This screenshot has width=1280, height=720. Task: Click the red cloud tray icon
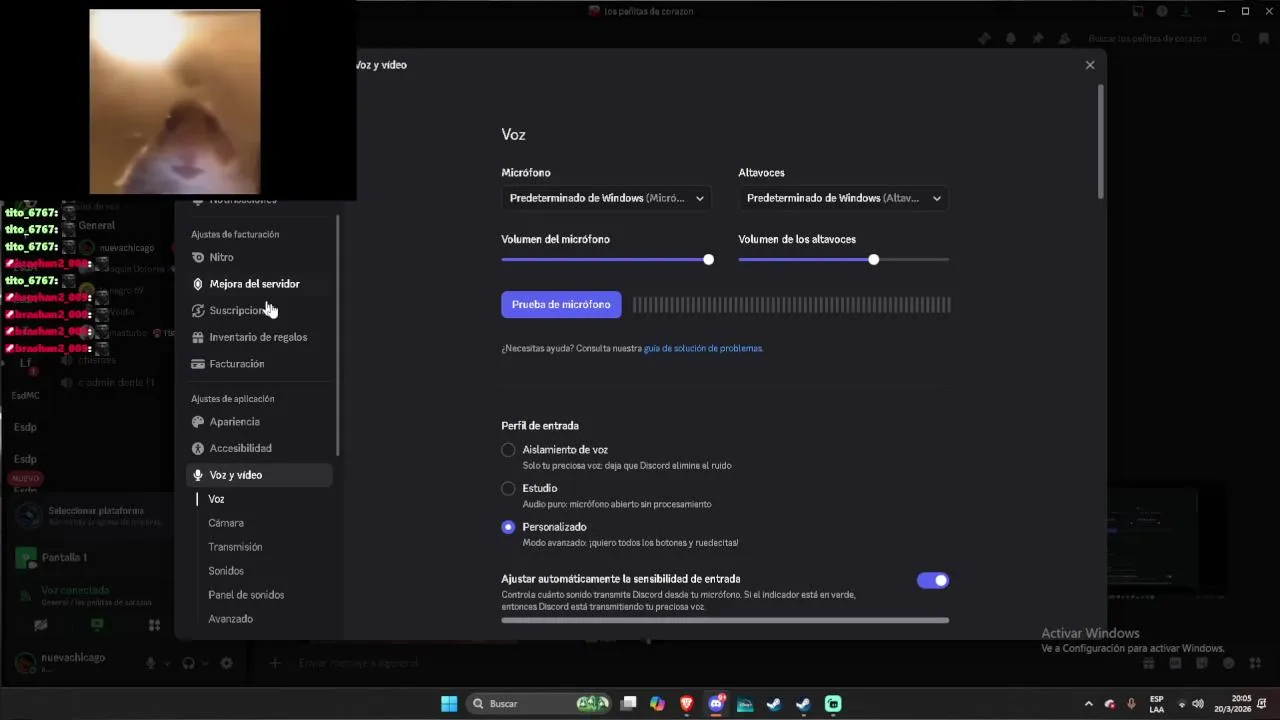1110,704
